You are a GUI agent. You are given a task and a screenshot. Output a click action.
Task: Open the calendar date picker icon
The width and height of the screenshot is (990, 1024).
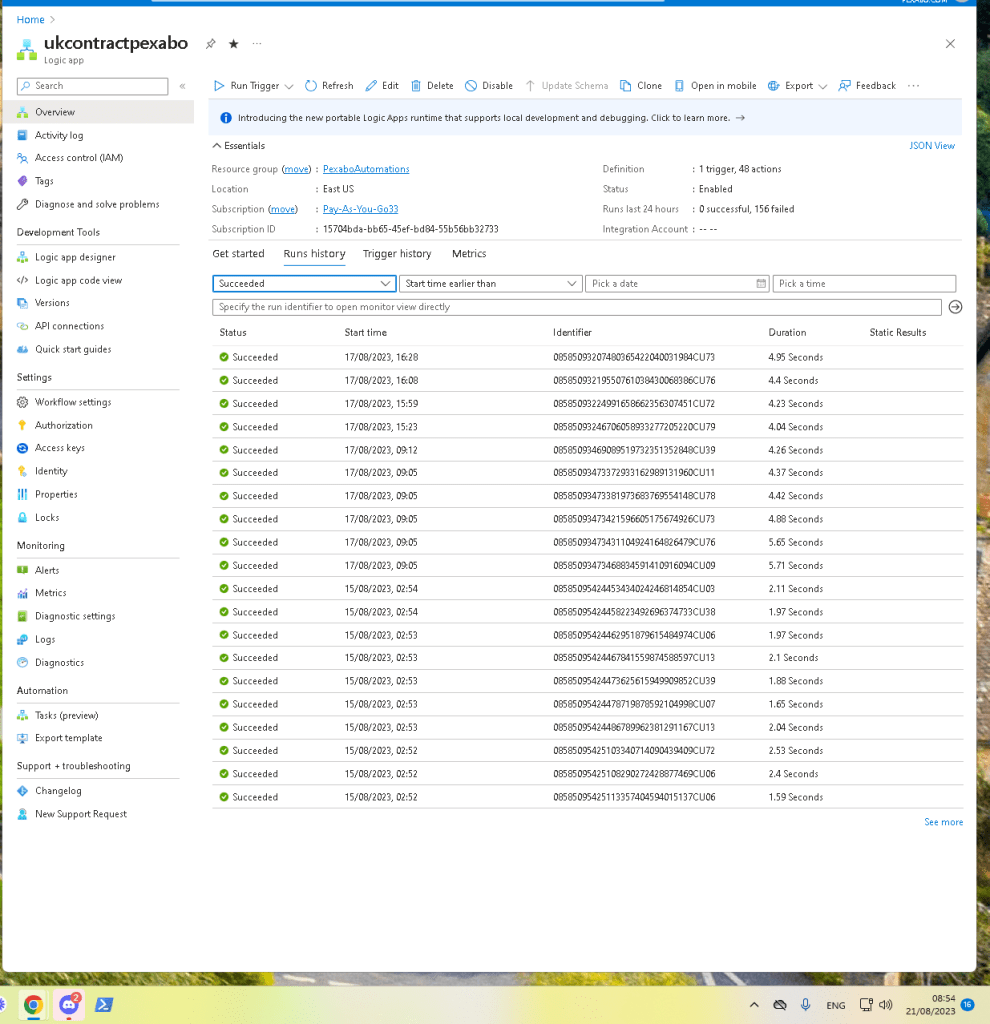coord(761,283)
